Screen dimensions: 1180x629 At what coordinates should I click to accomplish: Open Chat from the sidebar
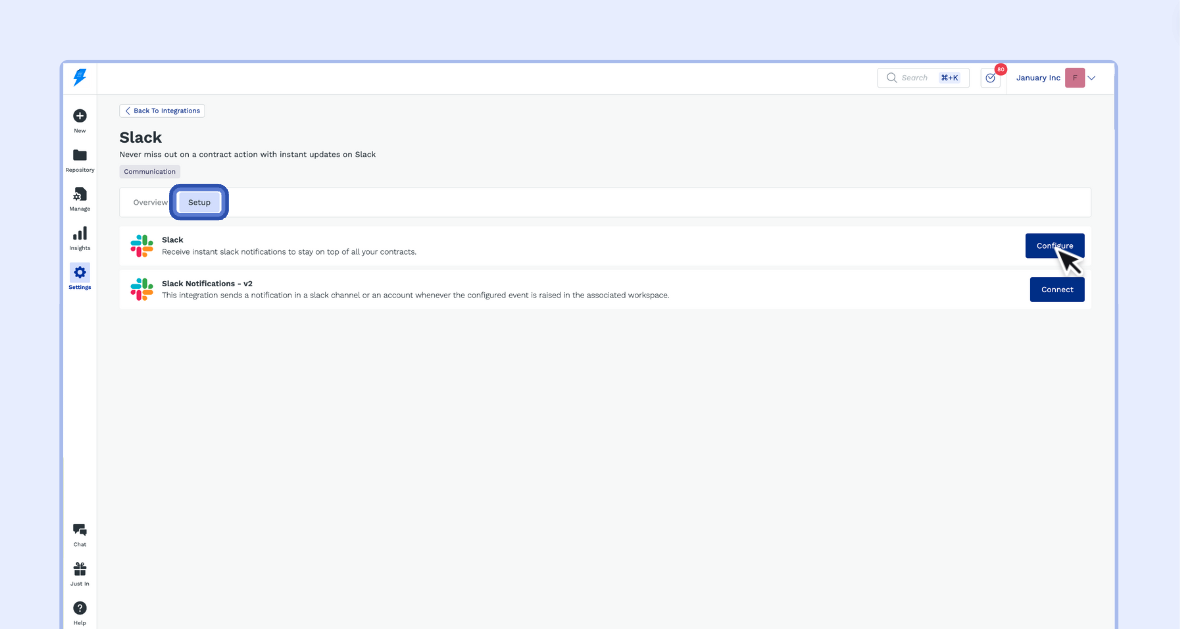click(x=80, y=534)
